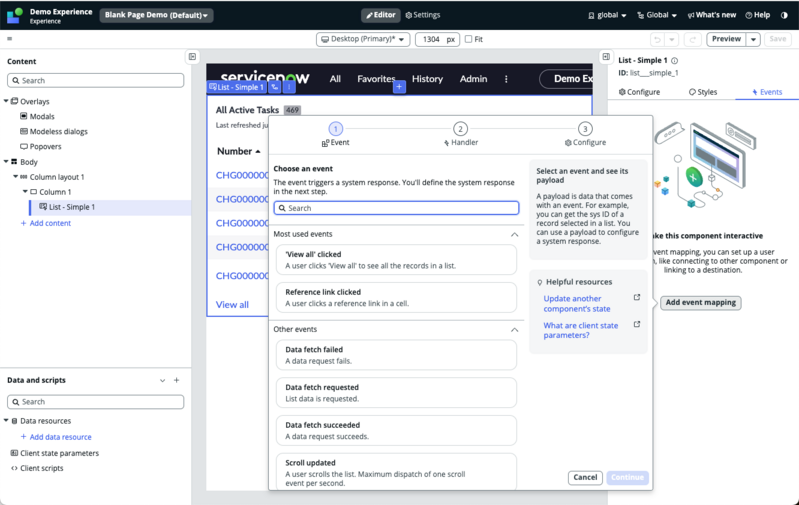The height and width of the screenshot is (505, 799).
Task: Collapse the Overlays tree node
Action: (6, 101)
